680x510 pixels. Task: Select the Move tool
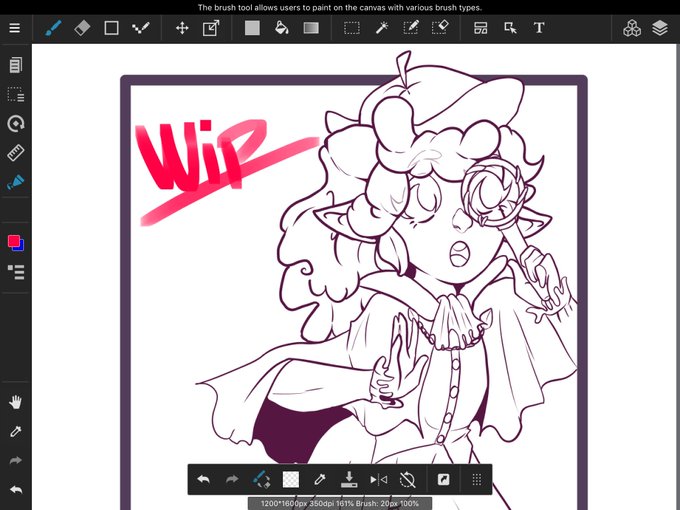[182, 28]
